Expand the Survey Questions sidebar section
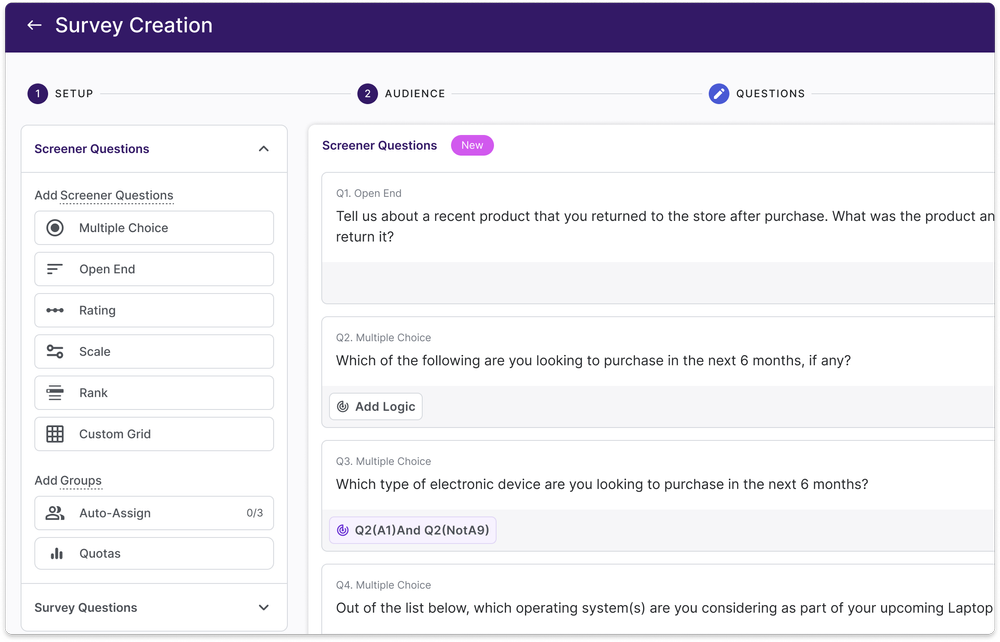The image size is (1000, 642). point(263,608)
